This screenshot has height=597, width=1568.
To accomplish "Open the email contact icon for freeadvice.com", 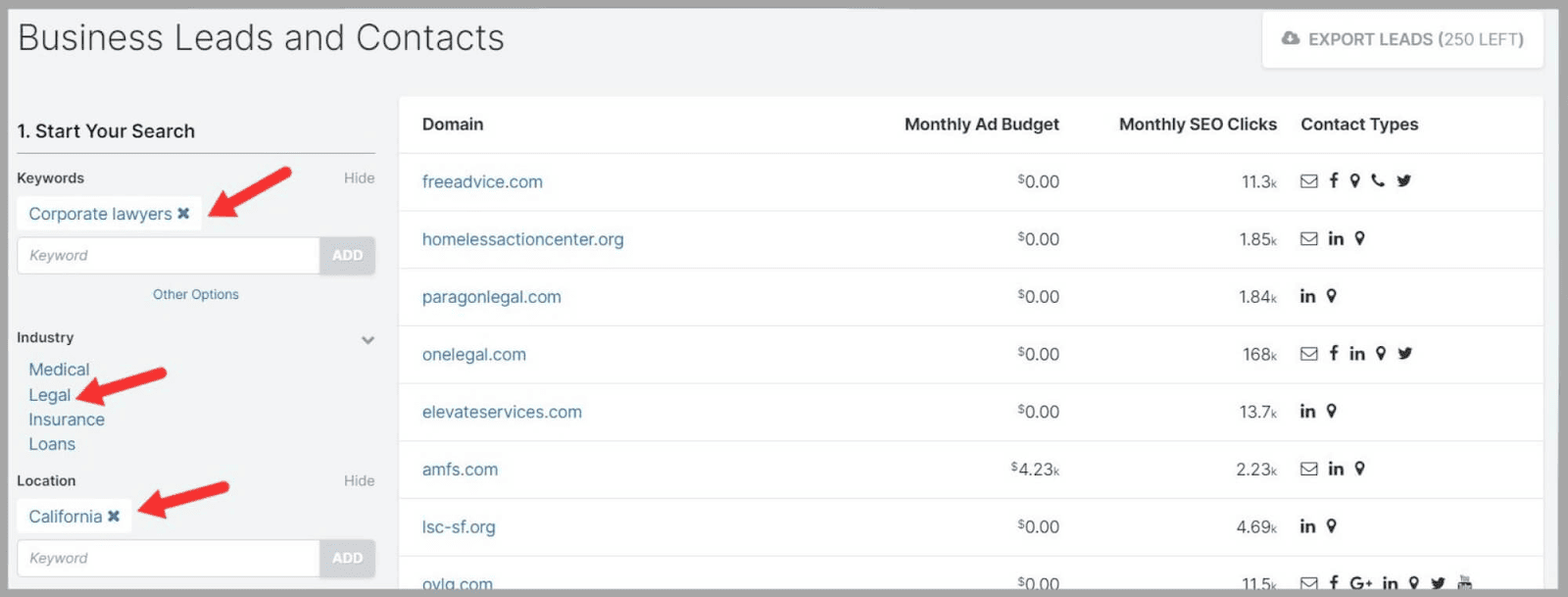I will pos(1309,180).
